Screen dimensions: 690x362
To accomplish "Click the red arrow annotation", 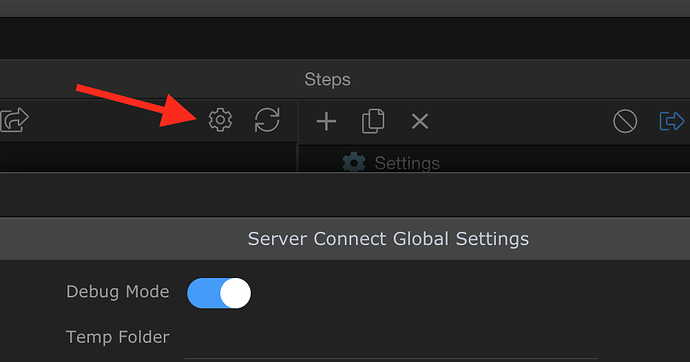I will pyautogui.click(x=136, y=106).
